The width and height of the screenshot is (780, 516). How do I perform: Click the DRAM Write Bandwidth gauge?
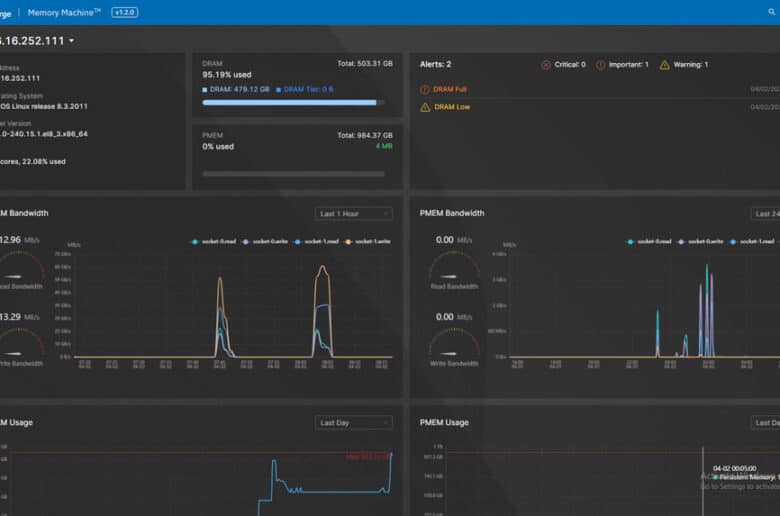tap(20, 343)
